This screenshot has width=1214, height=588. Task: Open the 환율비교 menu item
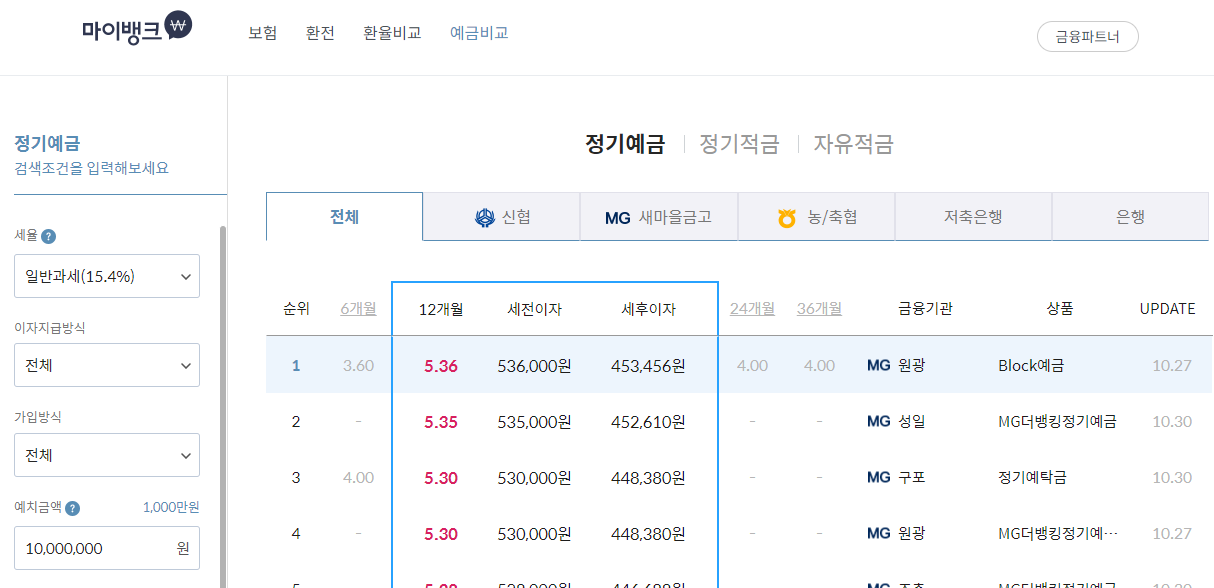pyautogui.click(x=392, y=32)
